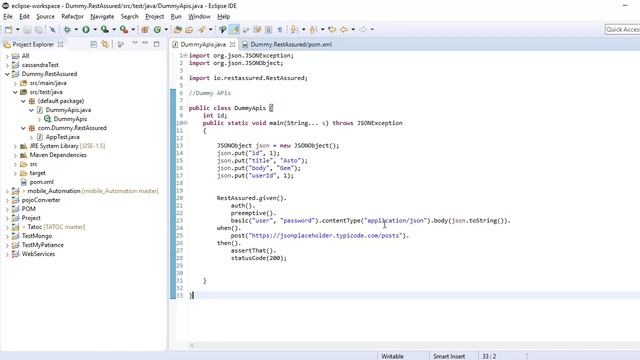Open the File menu
This screenshot has width=640, height=360.
(8, 17)
